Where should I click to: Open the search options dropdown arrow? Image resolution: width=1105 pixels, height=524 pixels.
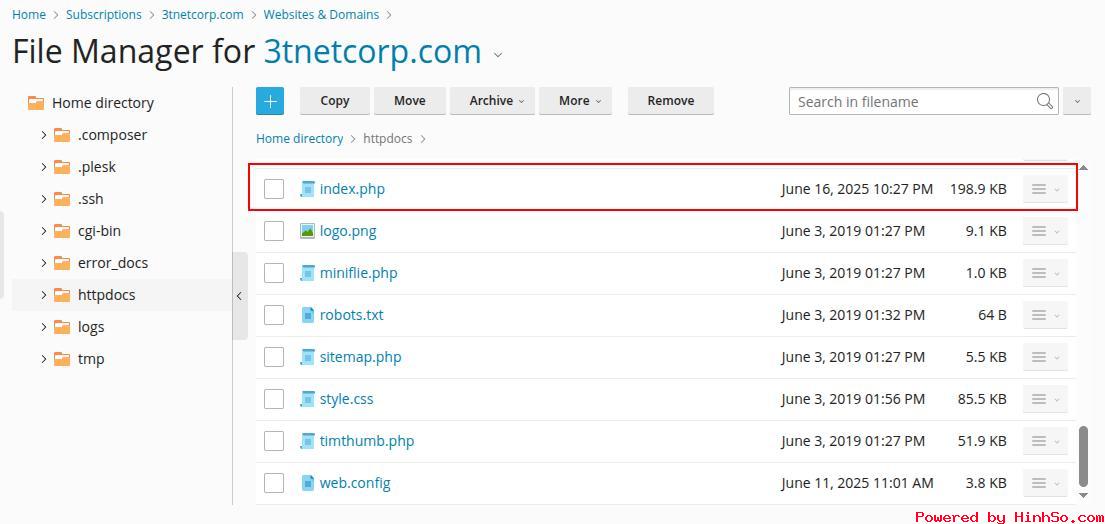(x=1077, y=101)
